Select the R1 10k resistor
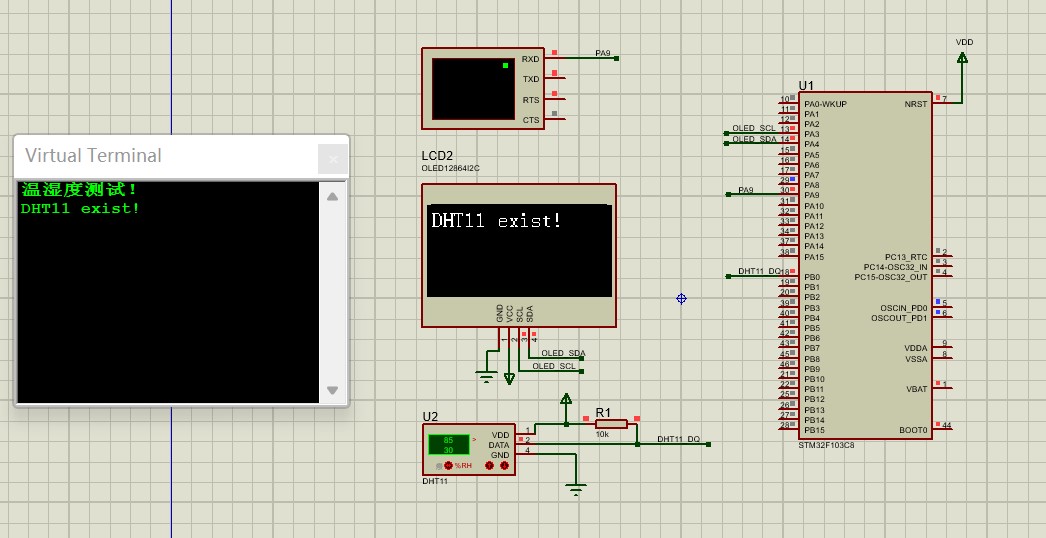 [610, 424]
